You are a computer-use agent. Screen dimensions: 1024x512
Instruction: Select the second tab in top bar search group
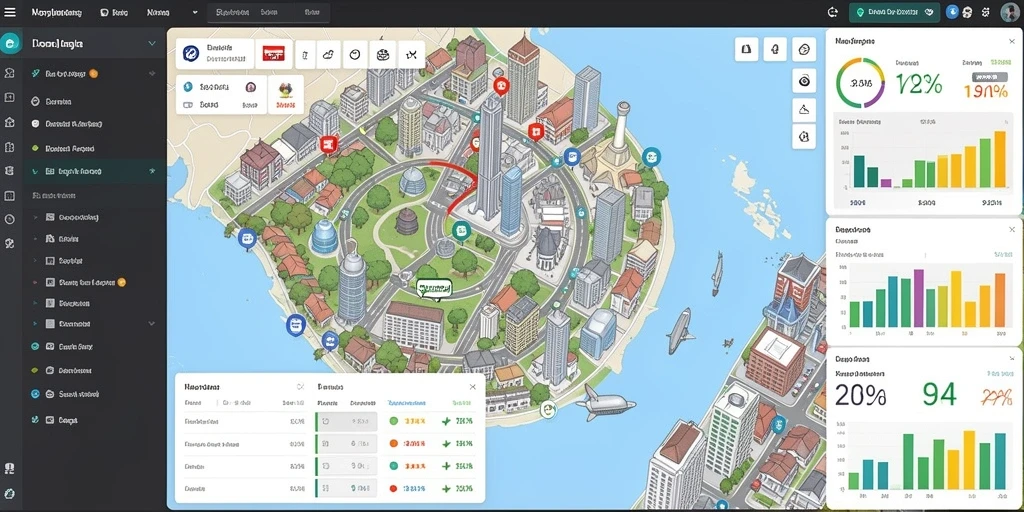pos(269,12)
